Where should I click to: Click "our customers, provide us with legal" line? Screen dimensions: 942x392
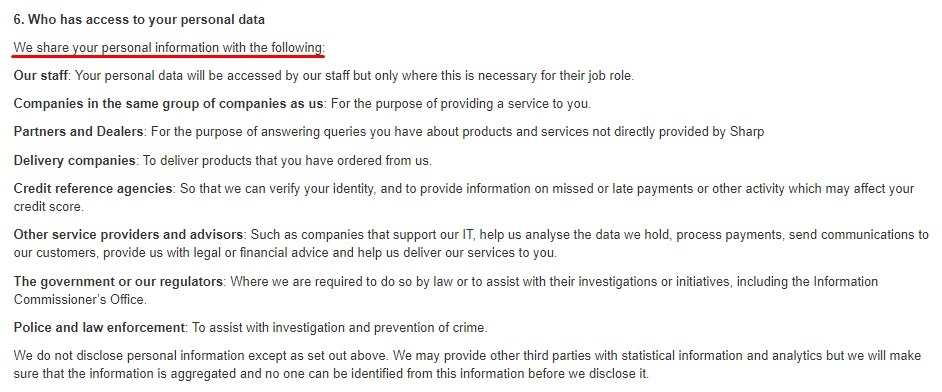(x=285, y=253)
